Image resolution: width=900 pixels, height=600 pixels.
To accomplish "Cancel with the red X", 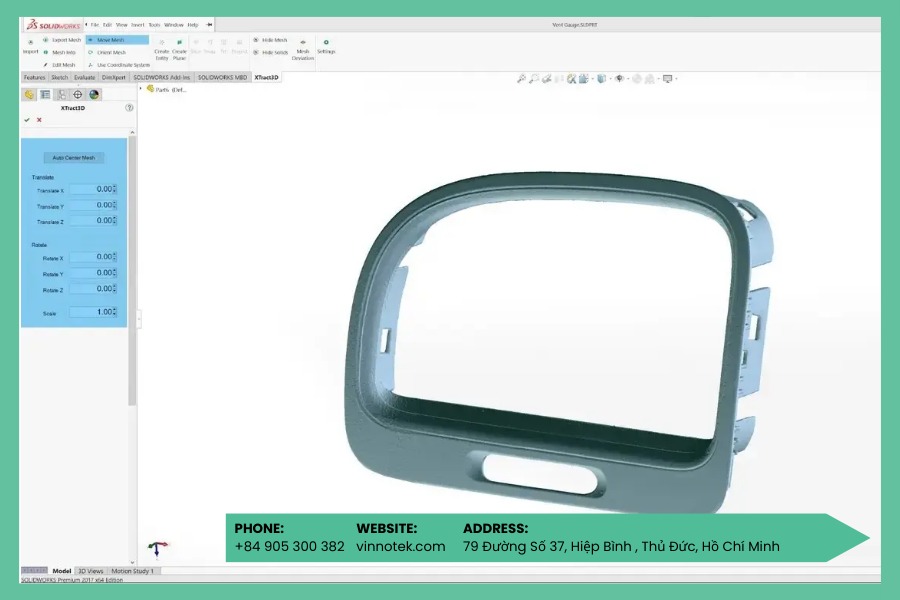I will [x=39, y=120].
